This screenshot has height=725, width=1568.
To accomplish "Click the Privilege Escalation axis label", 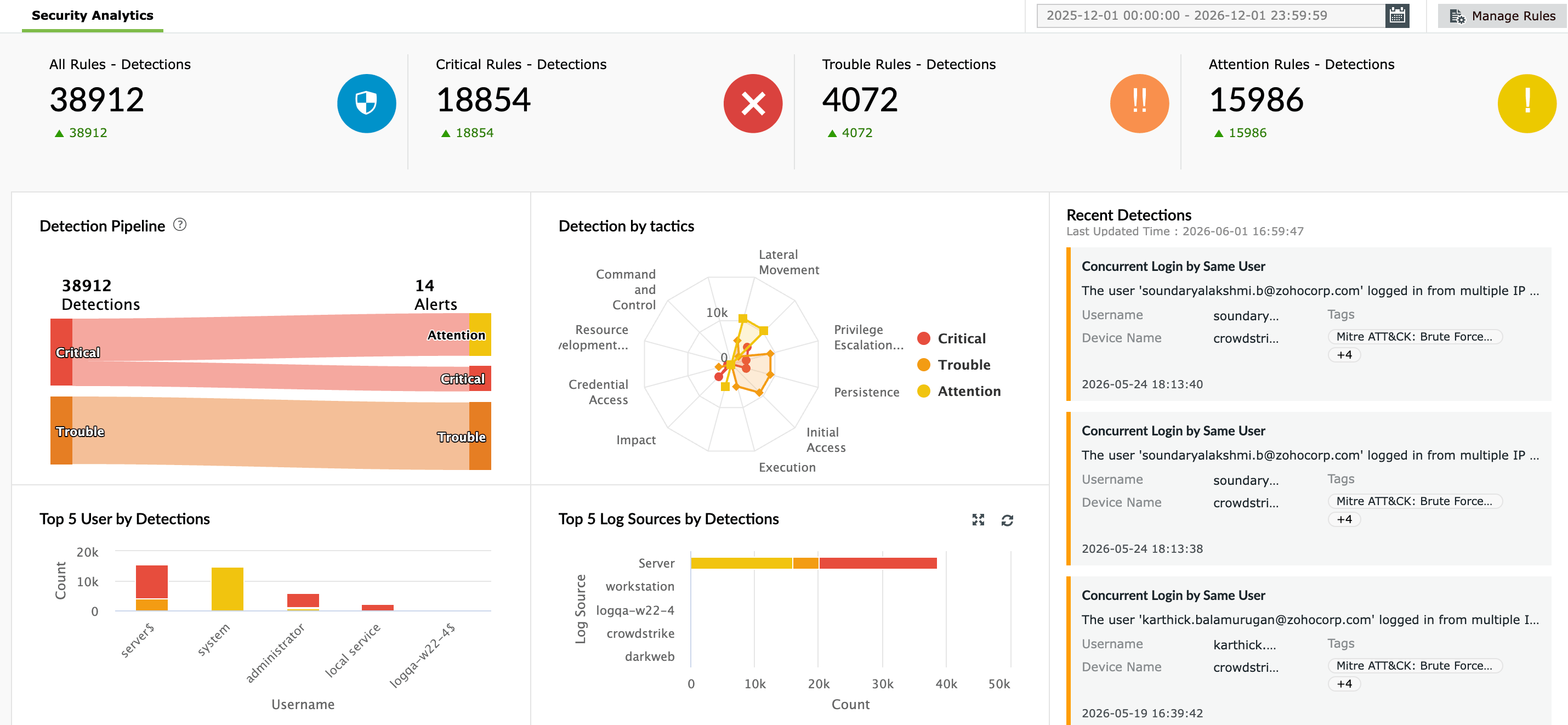I will (868, 337).
